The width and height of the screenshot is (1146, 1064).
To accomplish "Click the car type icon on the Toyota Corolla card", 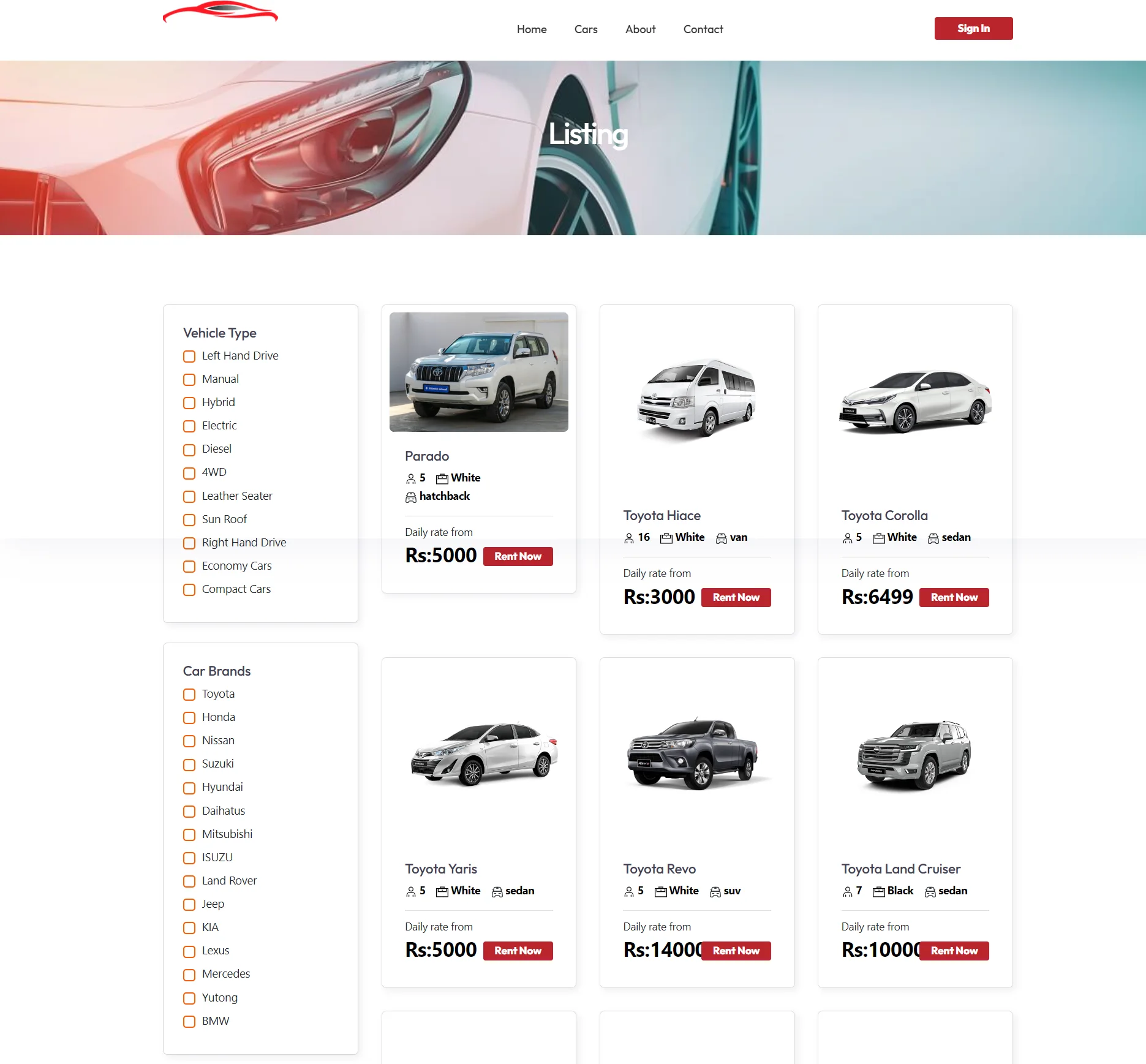I will [x=933, y=538].
